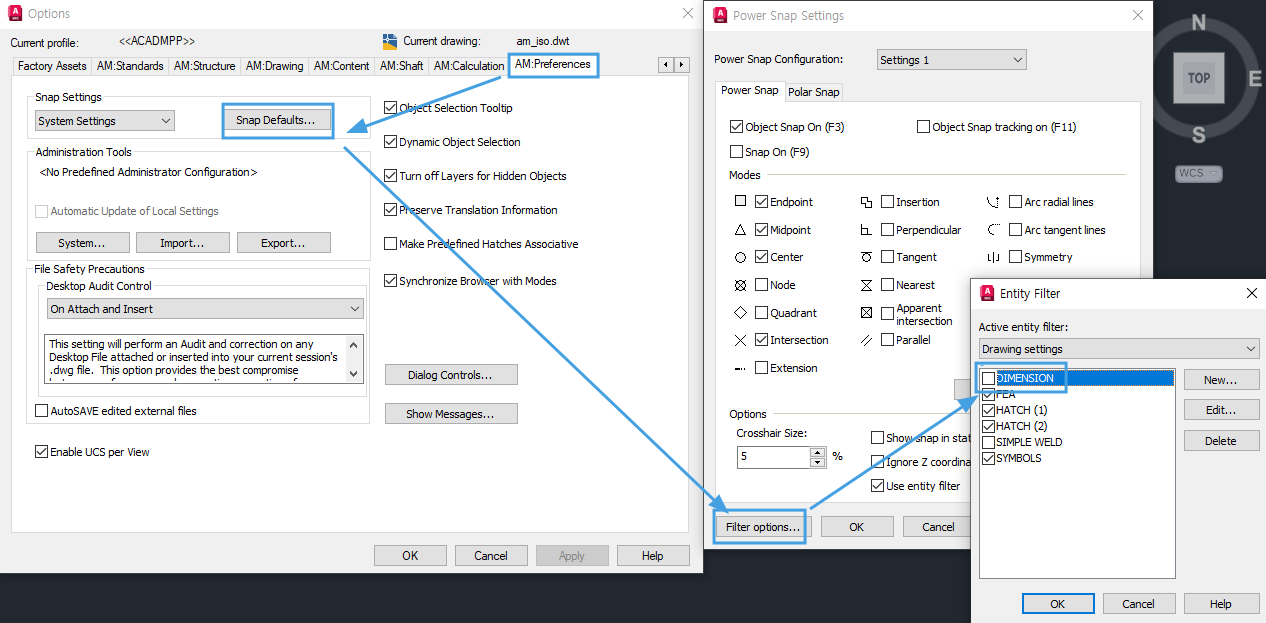
Task: Open Desktop Audit Control dropdown
Action: click(205, 309)
